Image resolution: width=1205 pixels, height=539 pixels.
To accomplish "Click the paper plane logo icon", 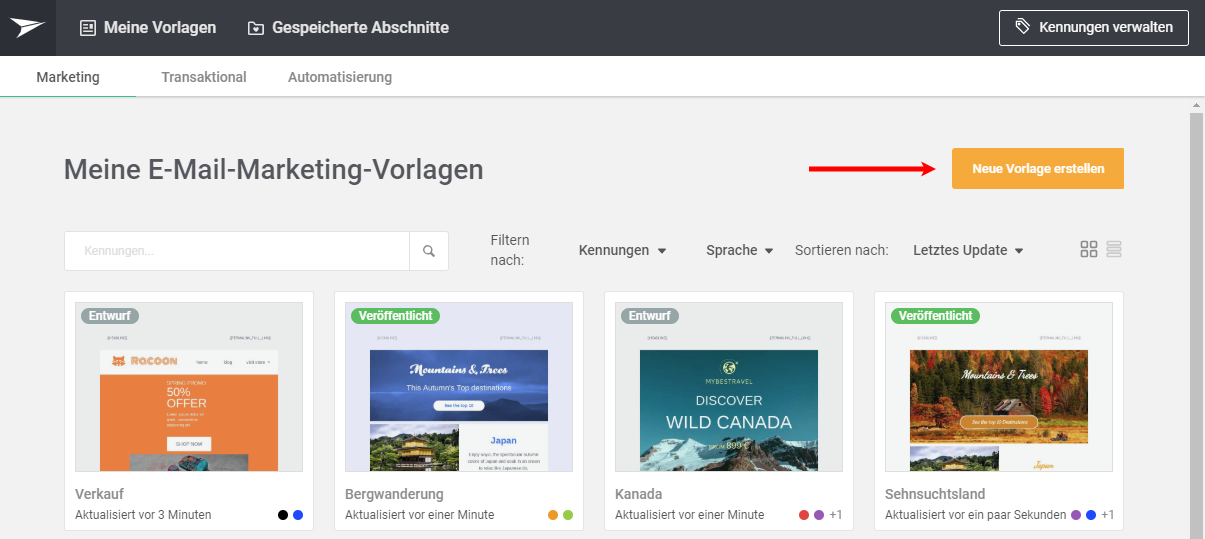I will (x=28, y=28).
